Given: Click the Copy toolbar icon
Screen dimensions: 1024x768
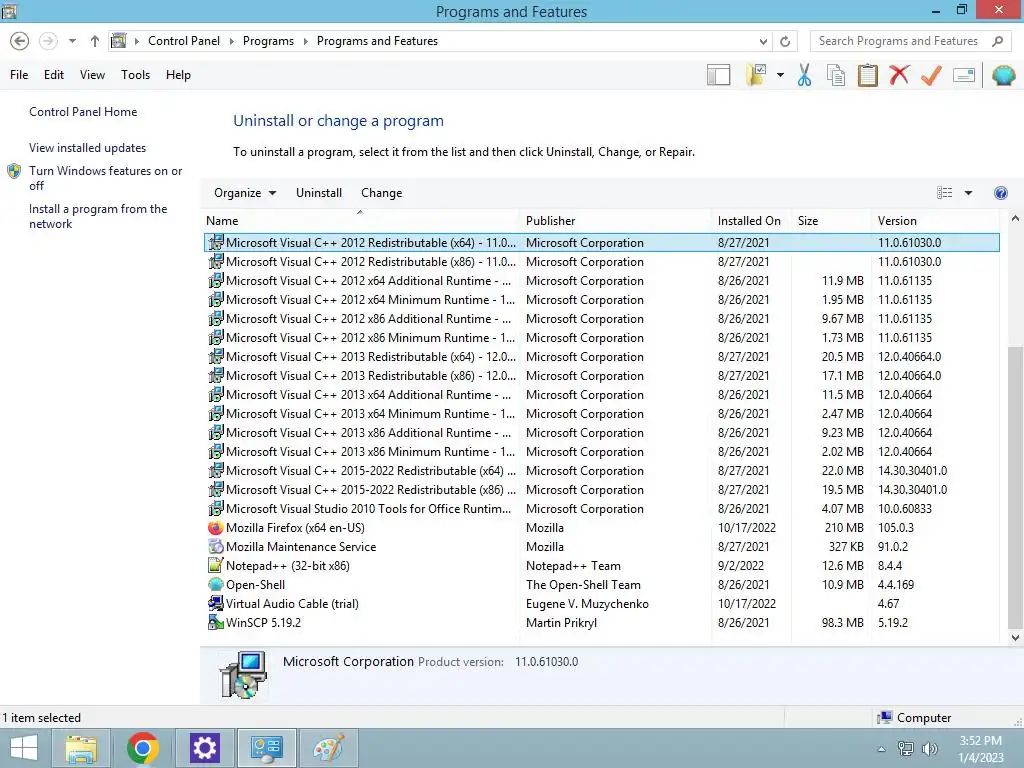Looking at the screenshot, I should coord(836,75).
